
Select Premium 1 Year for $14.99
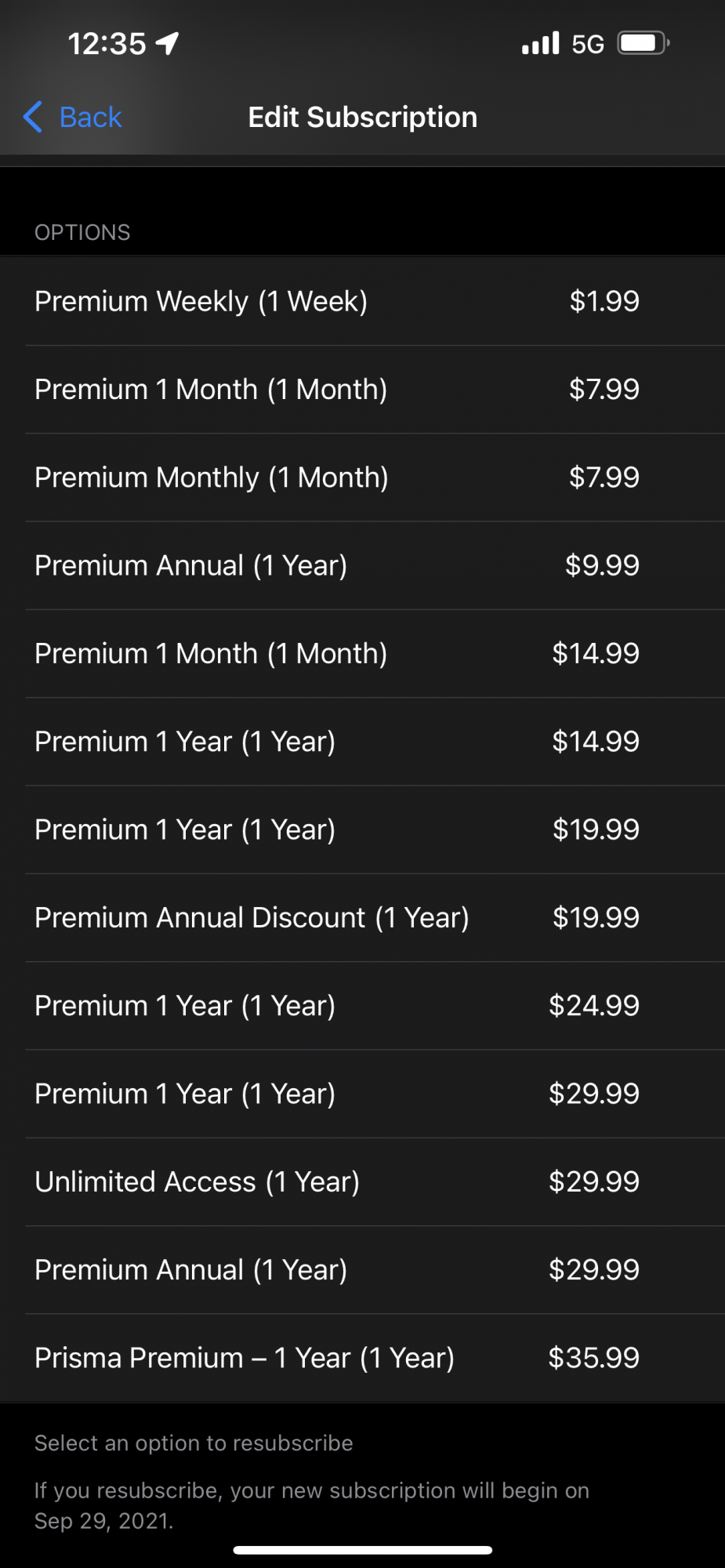(362, 742)
